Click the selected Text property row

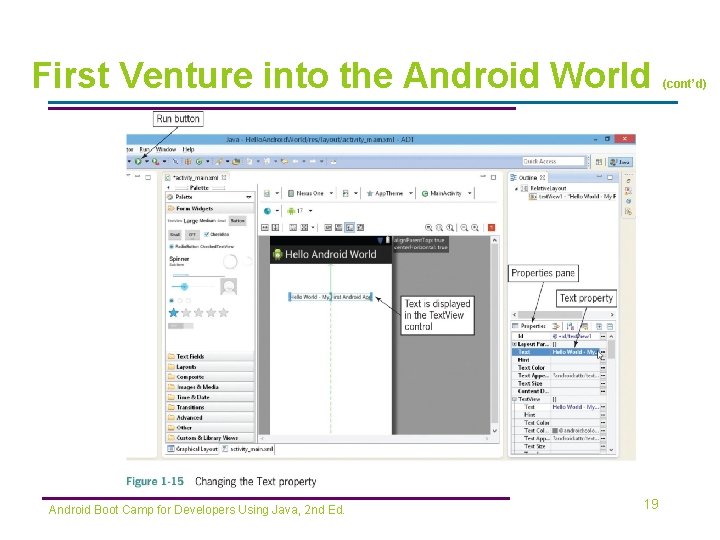pos(558,352)
